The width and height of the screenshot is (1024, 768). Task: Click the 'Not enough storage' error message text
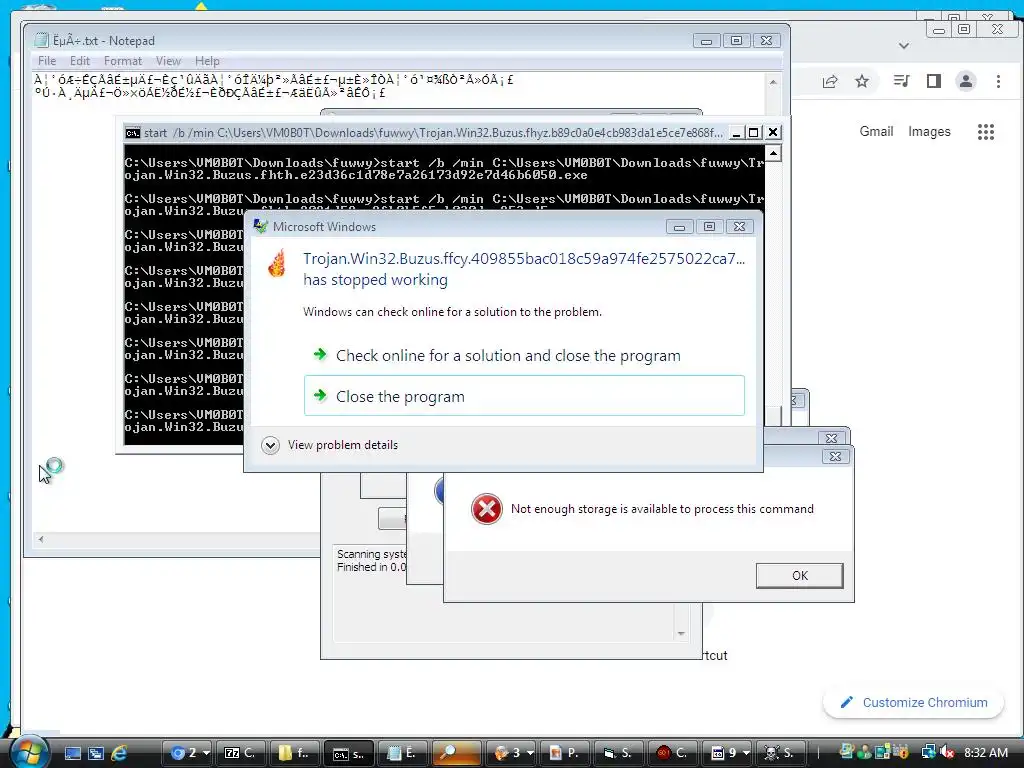[x=662, y=509]
